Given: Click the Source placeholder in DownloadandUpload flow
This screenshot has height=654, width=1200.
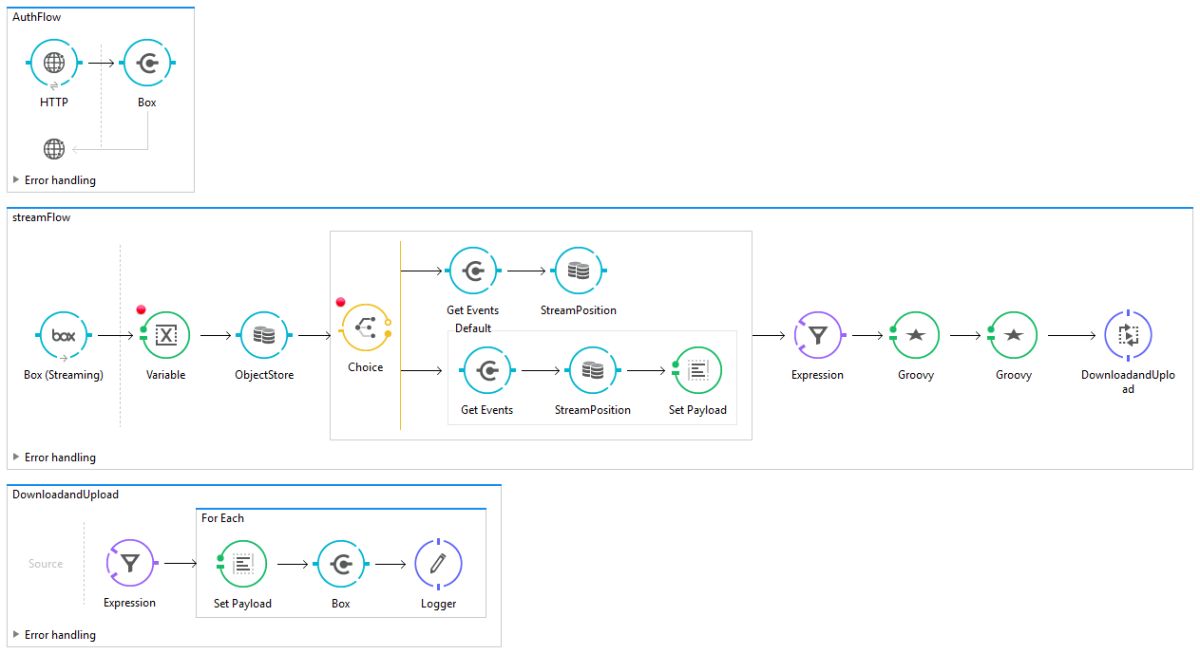Looking at the screenshot, I should (x=45, y=564).
